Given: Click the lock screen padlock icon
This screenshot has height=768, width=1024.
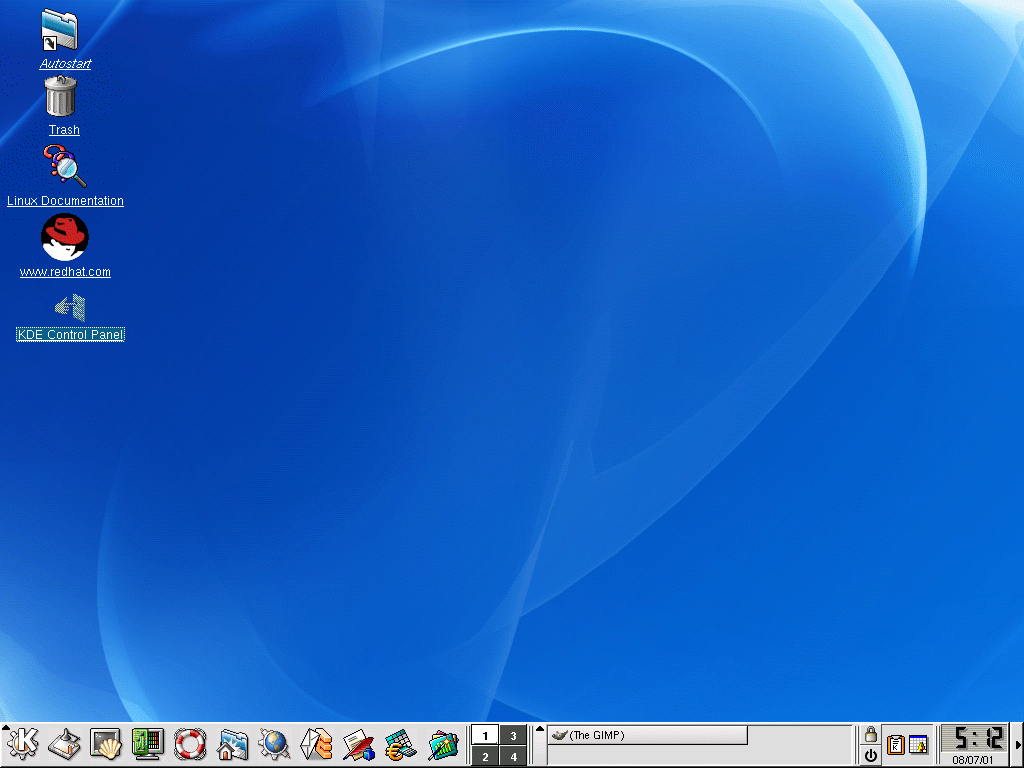Looking at the screenshot, I should [871, 734].
